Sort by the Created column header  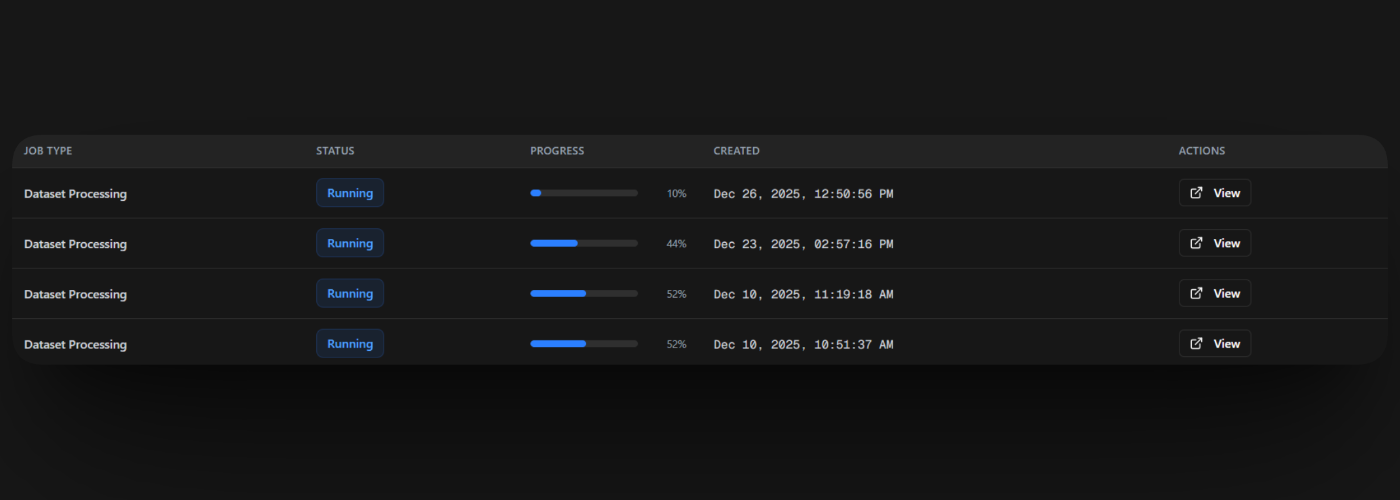click(736, 151)
